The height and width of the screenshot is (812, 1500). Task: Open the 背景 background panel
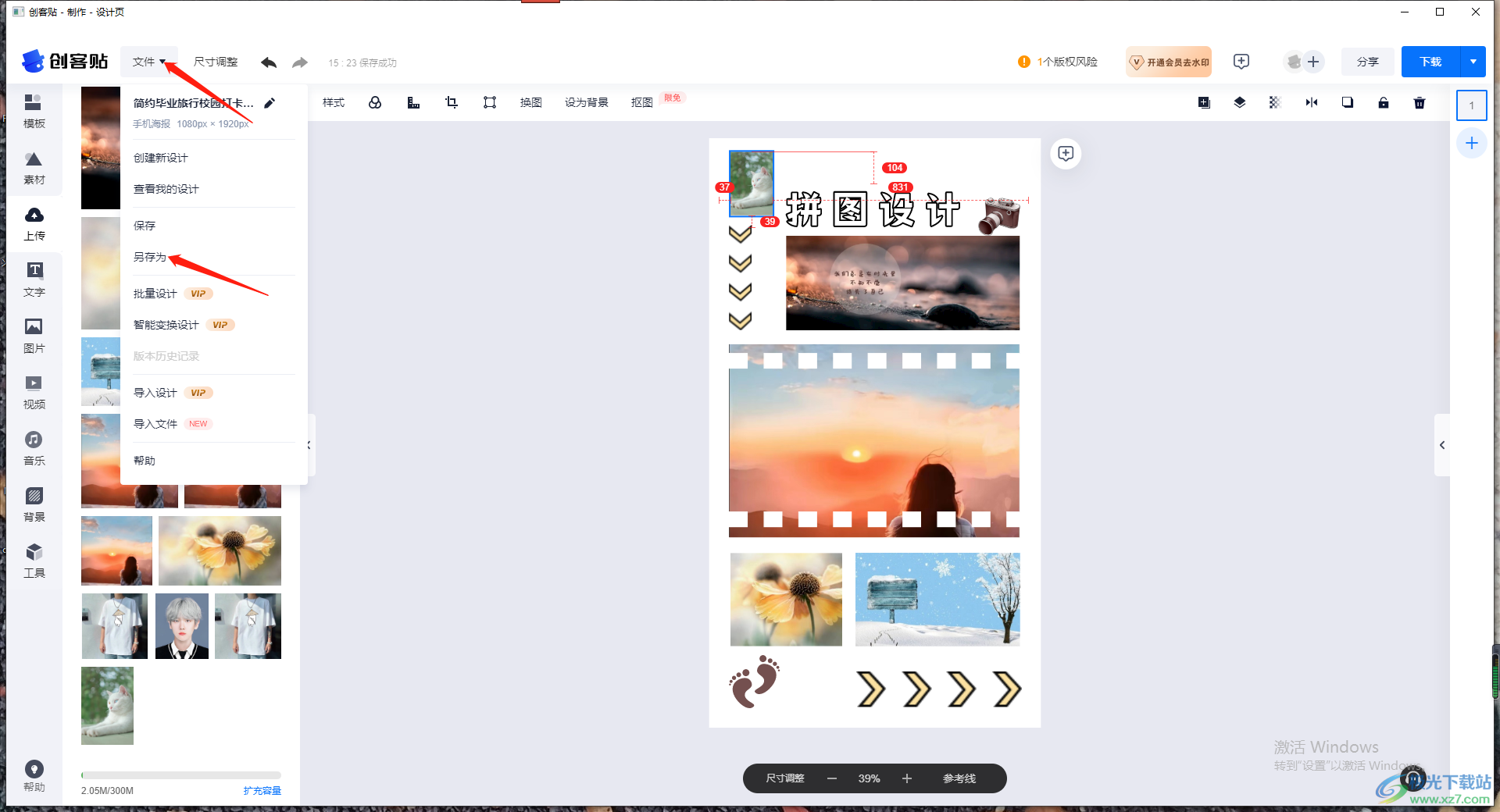[x=34, y=505]
